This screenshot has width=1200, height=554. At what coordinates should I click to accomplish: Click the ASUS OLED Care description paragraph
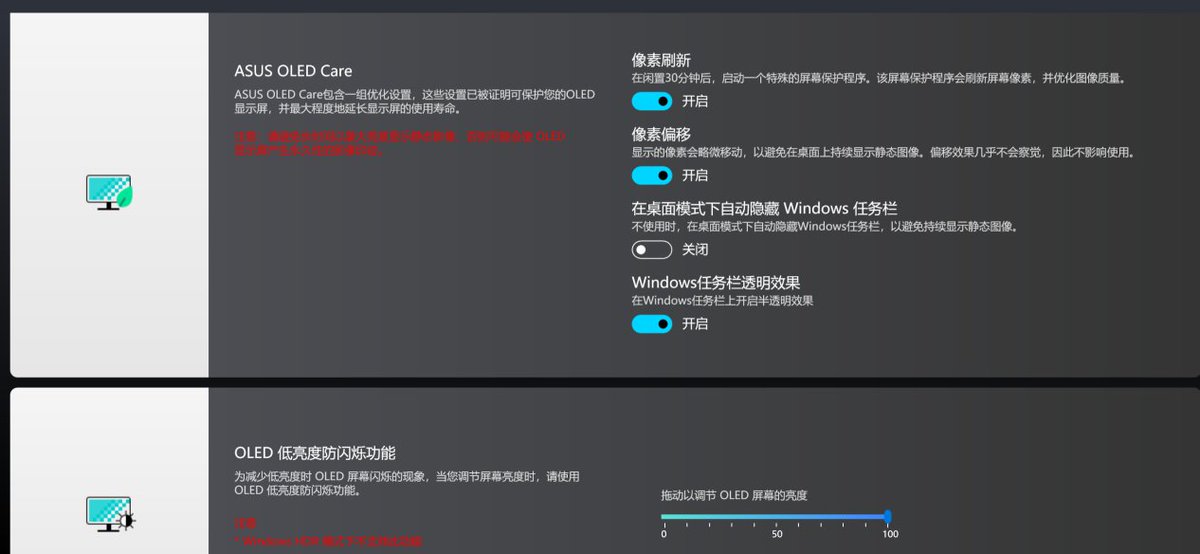pos(414,102)
